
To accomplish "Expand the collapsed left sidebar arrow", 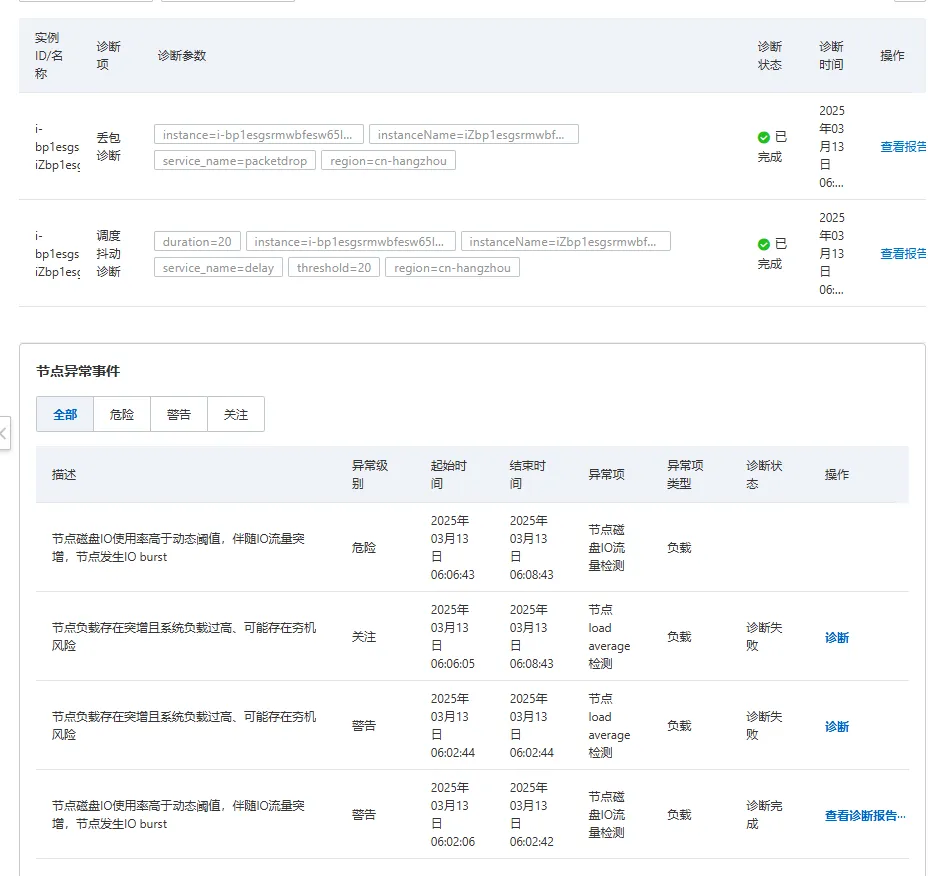I will (4, 433).
